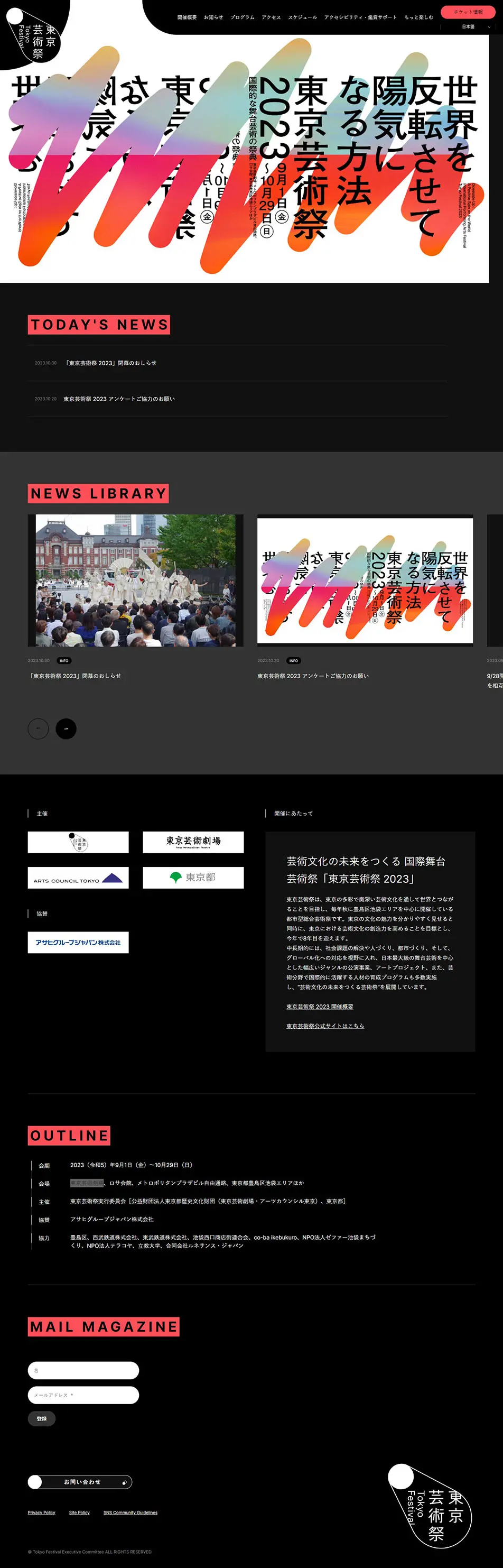Open the お知らせ menu item
This screenshot has height=1568, width=503.
click(x=213, y=17)
